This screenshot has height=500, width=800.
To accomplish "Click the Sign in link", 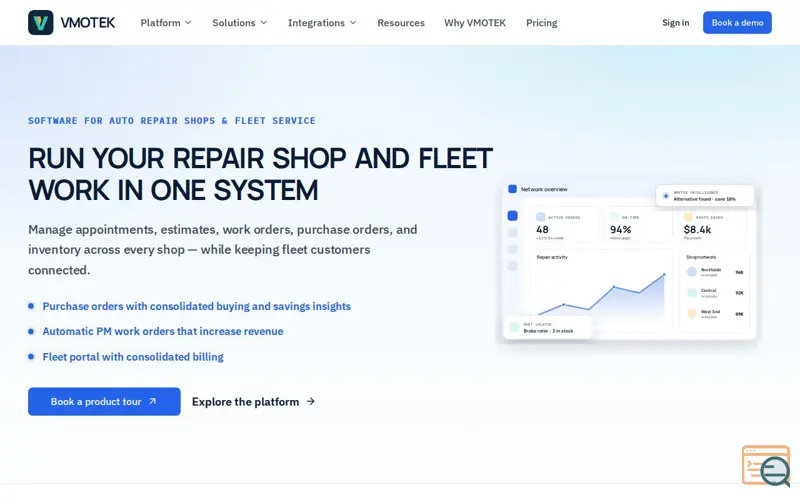I will (676, 22).
